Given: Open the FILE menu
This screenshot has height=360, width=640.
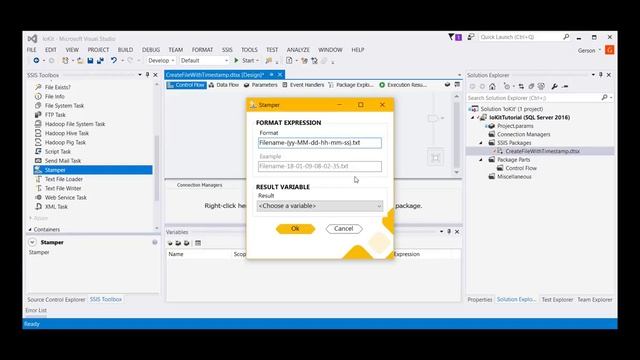Looking at the screenshot, I should 31,50.
